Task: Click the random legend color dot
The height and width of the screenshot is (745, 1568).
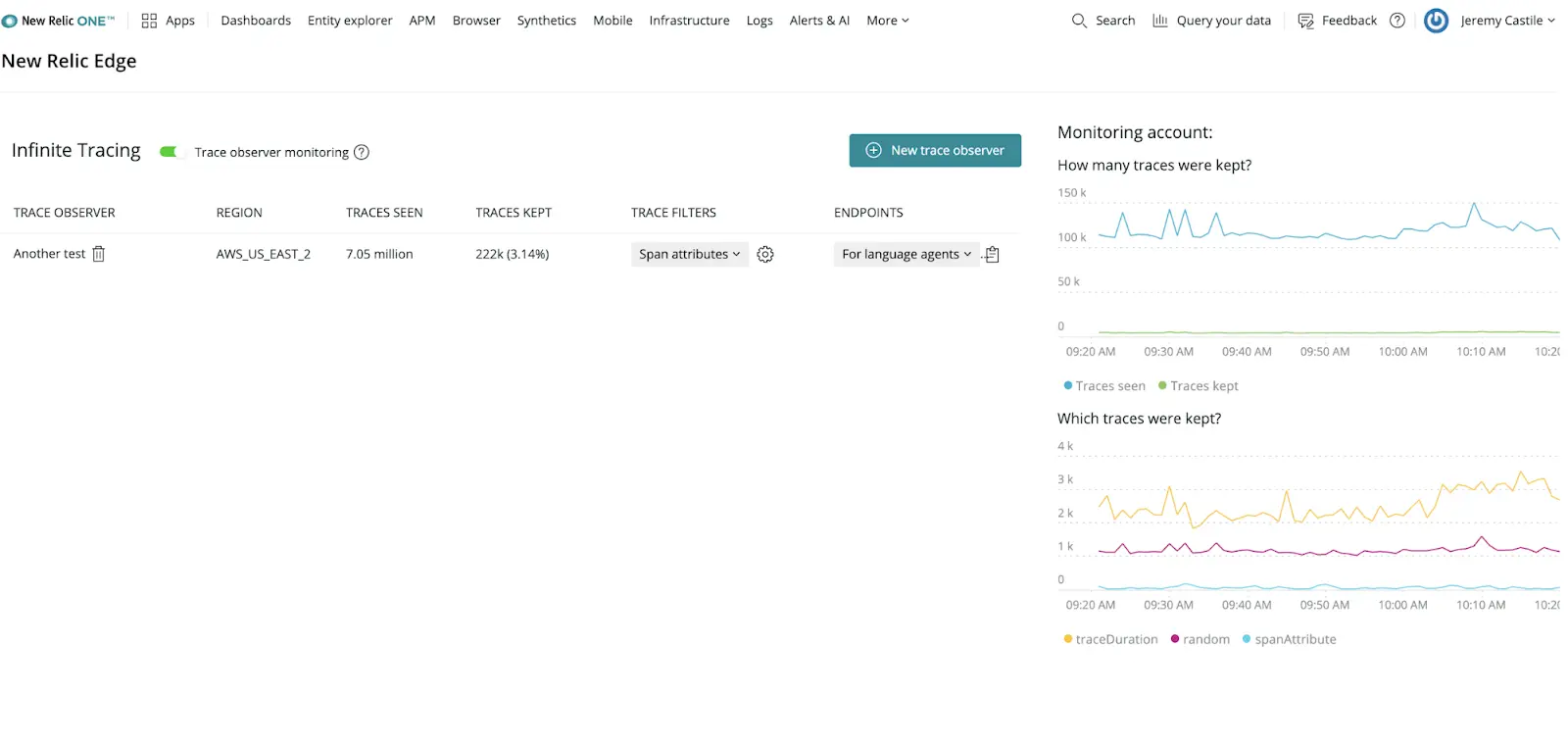Action: [x=1175, y=639]
